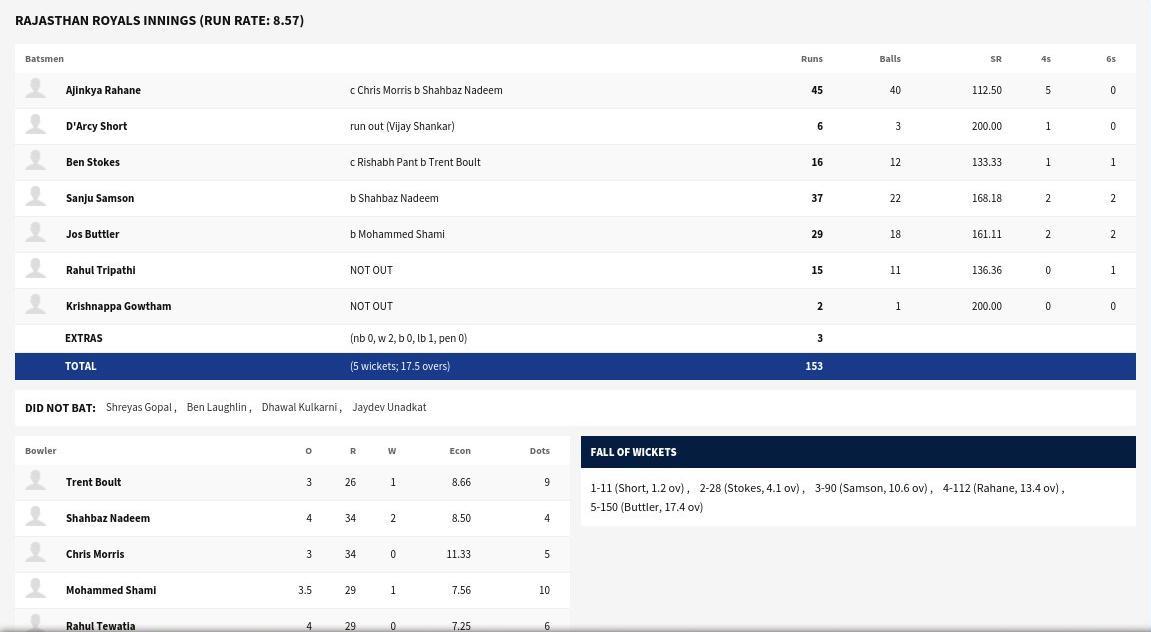Click Rahul Tewatia's bowler avatar
Screen dimensions: 1151x632
click(35, 623)
